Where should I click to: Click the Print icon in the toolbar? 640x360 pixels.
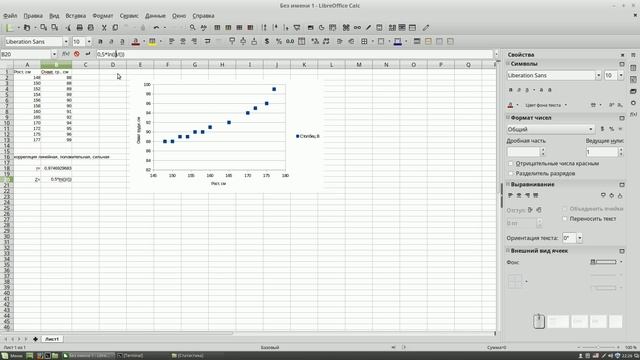pos(80,28)
